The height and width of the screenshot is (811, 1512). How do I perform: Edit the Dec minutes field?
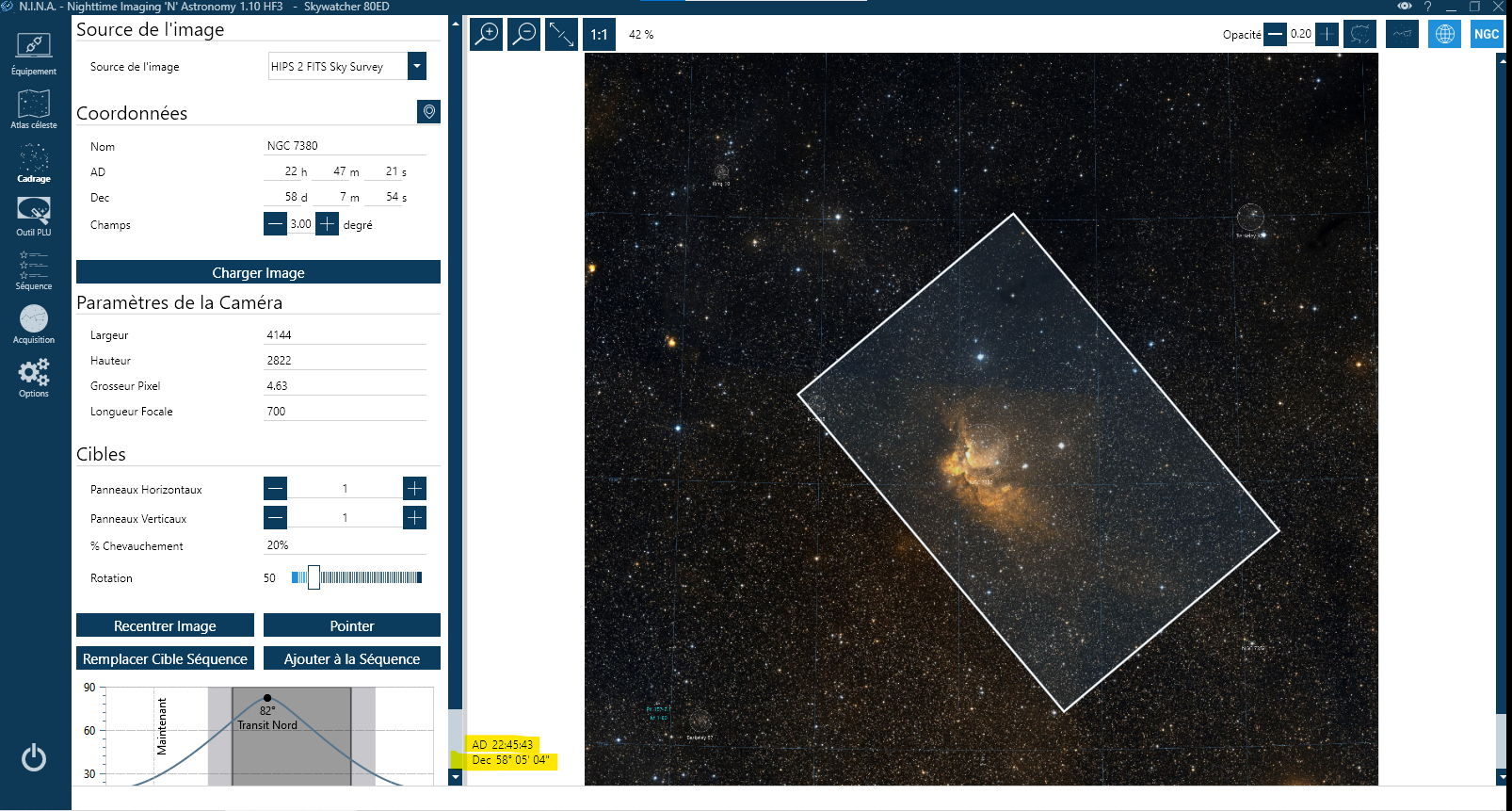click(x=338, y=197)
